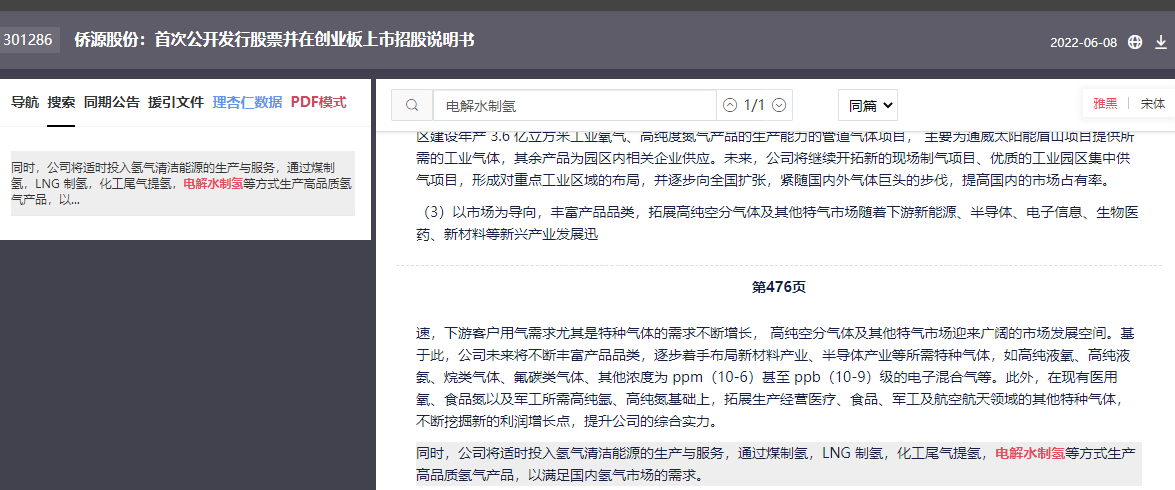Click the magnifier search icon
The width and height of the screenshot is (1175, 490).
click(x=411, y=105)
